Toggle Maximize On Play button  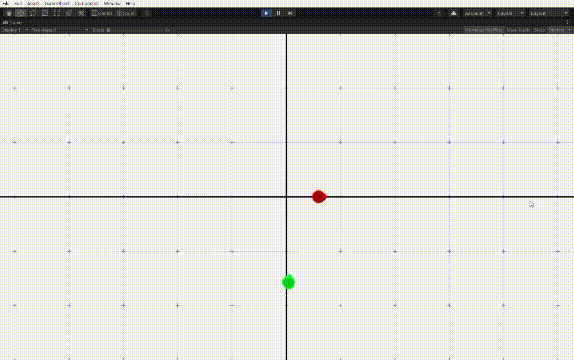click(484, 30)
